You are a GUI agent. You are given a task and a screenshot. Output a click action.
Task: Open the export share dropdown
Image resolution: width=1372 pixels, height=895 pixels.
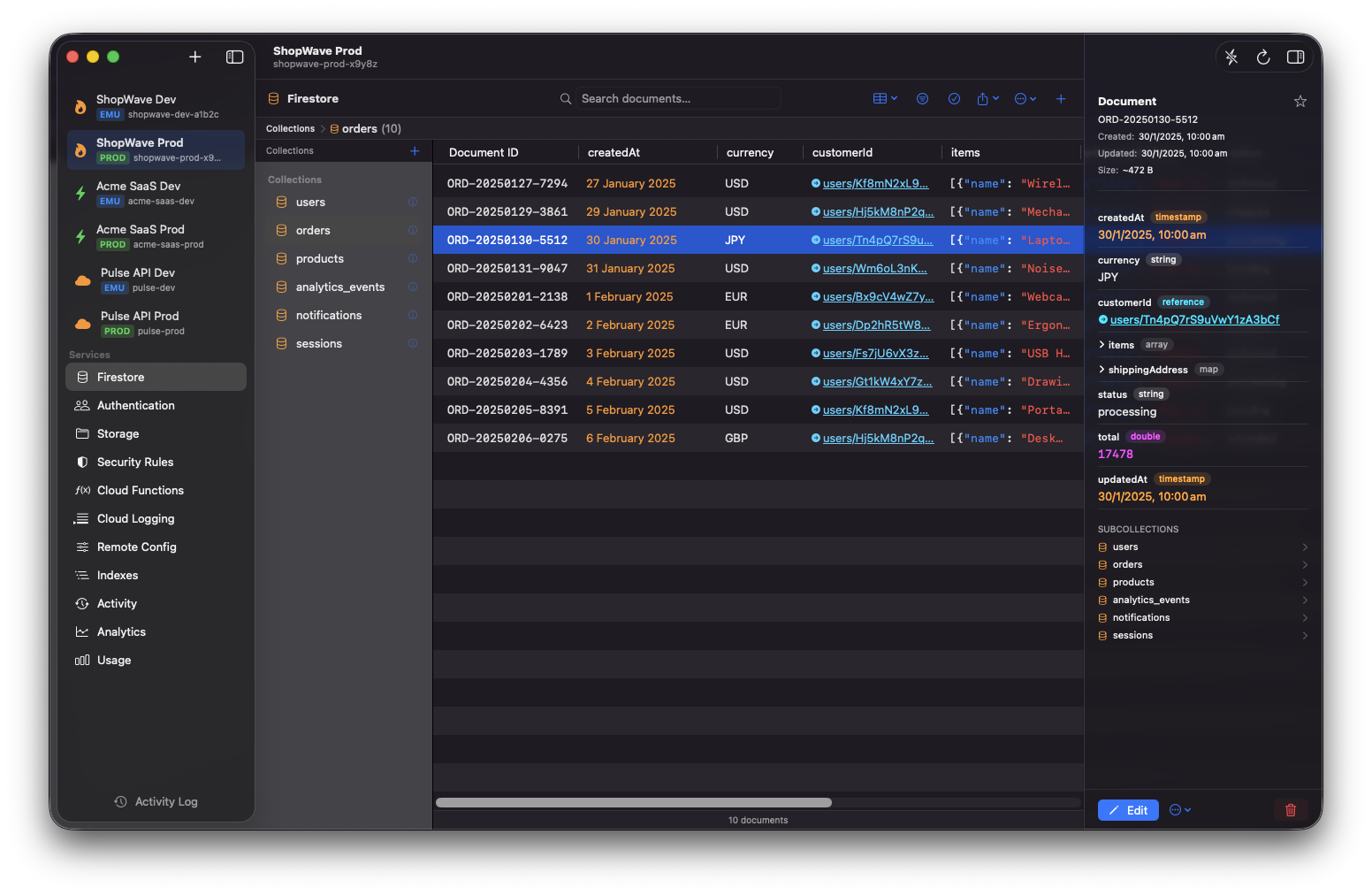coord(987,98)
